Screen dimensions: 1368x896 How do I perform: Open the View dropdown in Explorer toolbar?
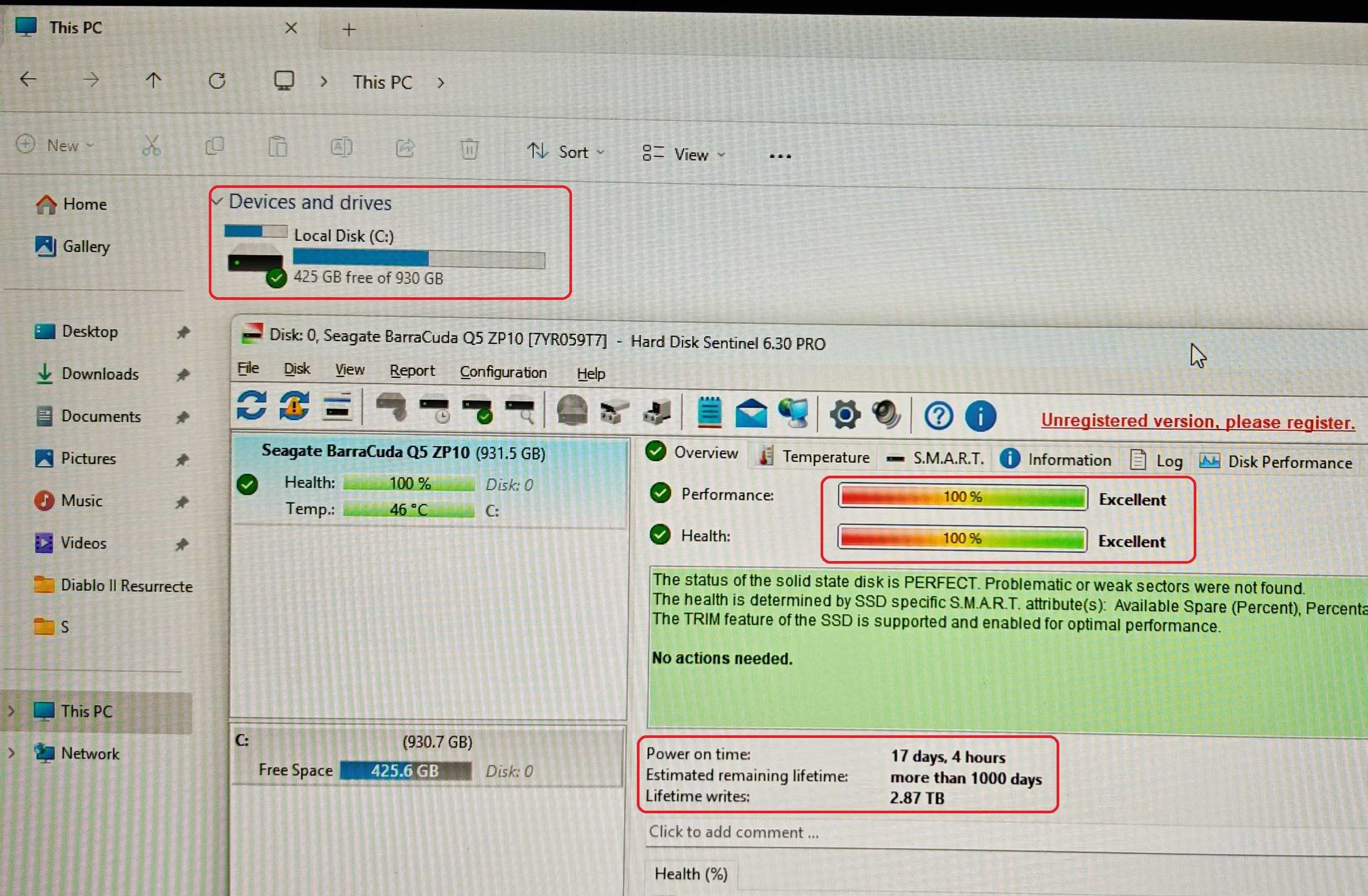683,154
